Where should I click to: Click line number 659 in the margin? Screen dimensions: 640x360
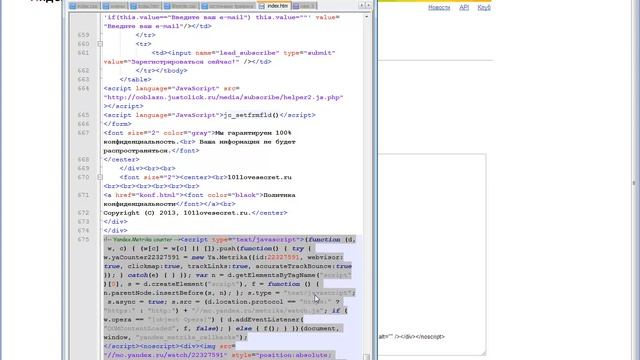[83, 35]
